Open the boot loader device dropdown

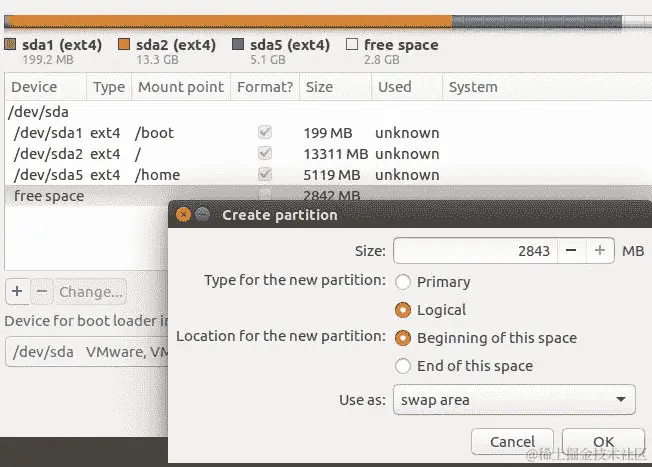tap(86, 352)
